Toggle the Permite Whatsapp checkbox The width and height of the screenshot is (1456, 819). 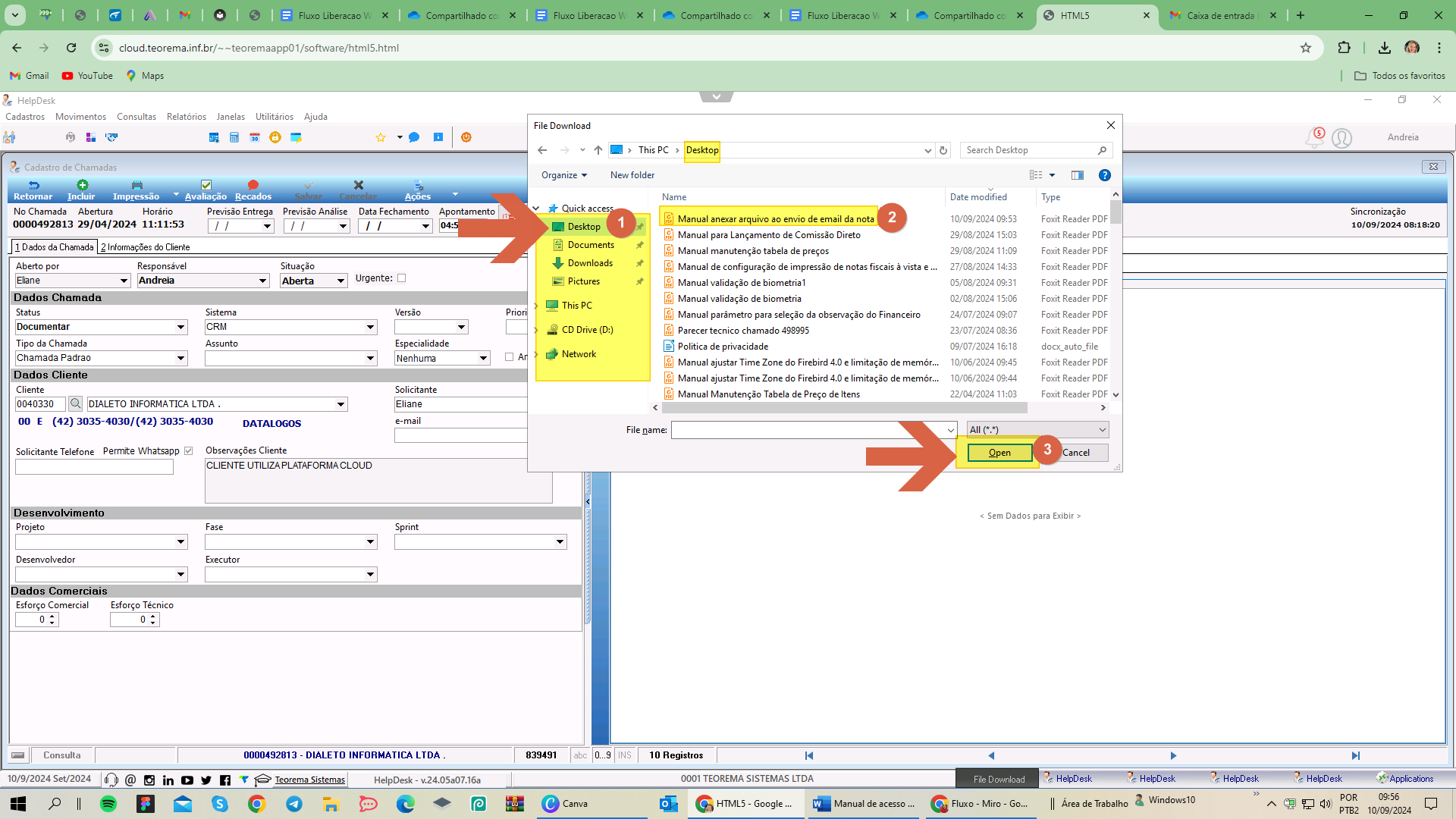pos(189,451)
